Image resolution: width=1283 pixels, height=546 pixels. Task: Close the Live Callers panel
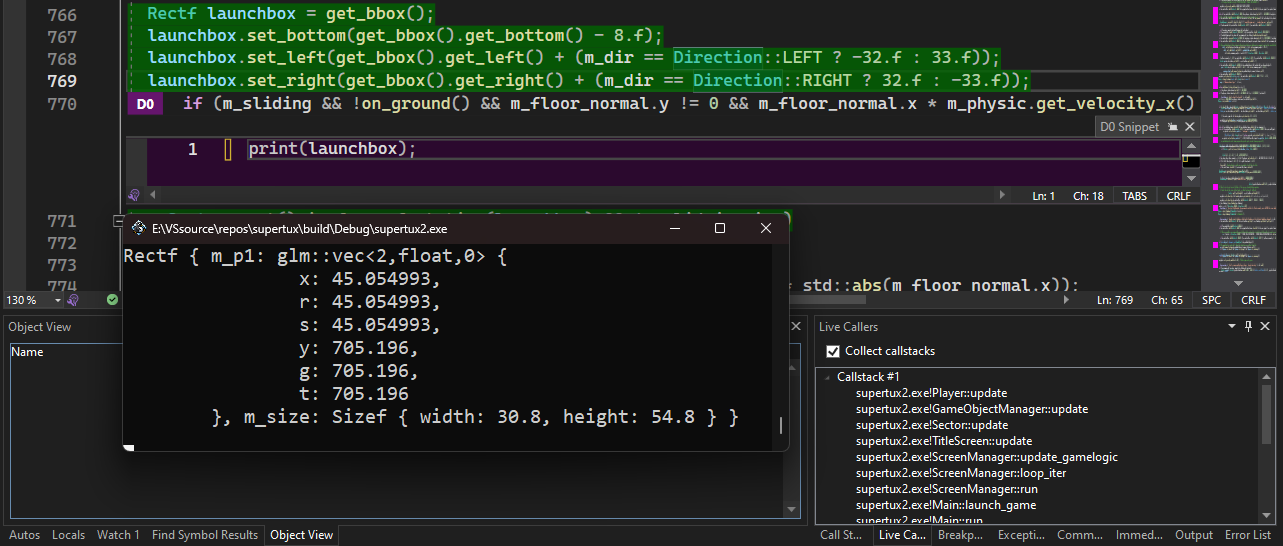1265,326
